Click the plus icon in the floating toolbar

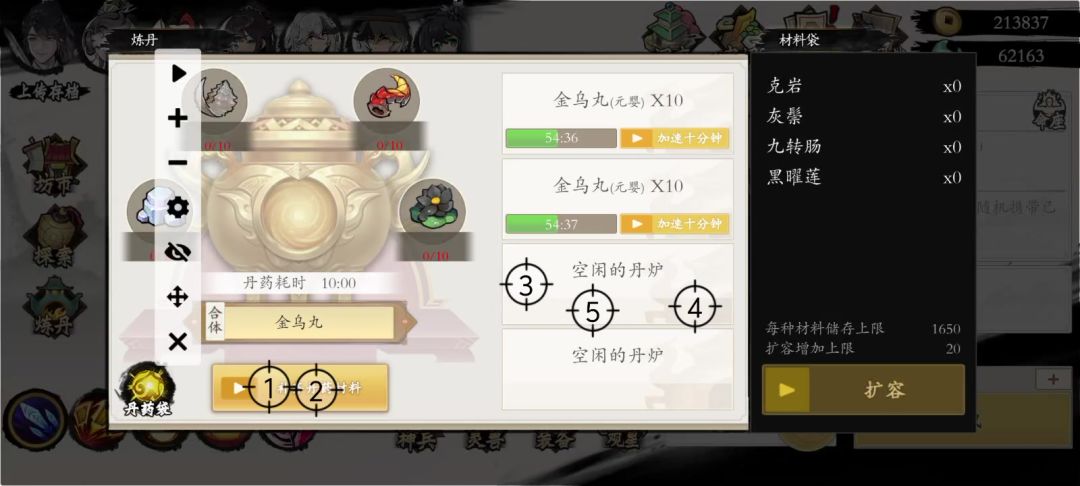(178, 118)
